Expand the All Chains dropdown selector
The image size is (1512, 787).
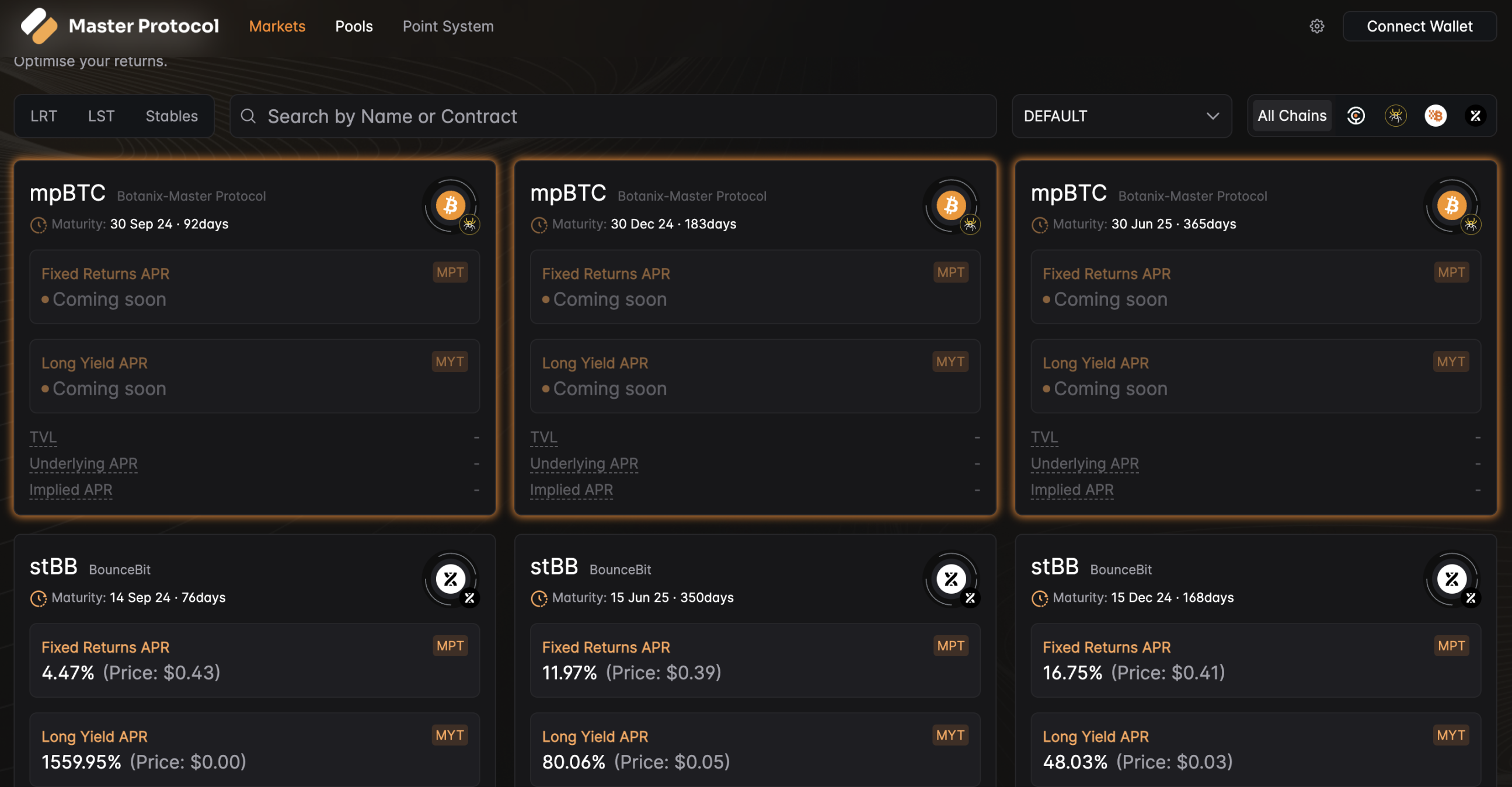[x=1292, y=114]
